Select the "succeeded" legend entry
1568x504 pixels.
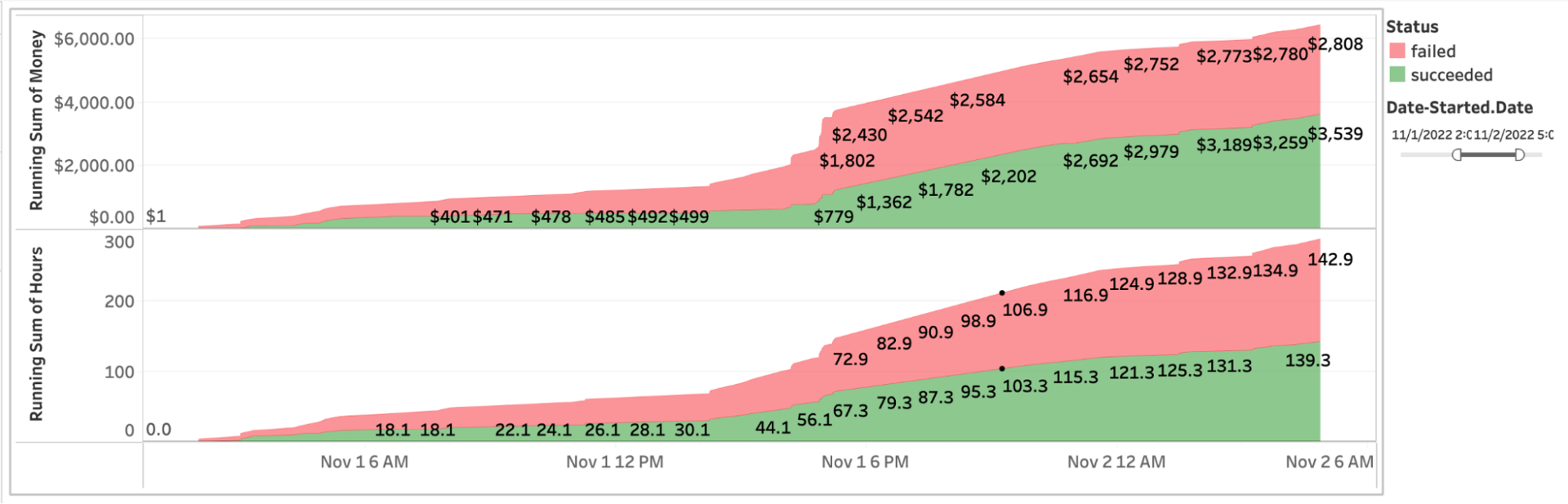1450,74
